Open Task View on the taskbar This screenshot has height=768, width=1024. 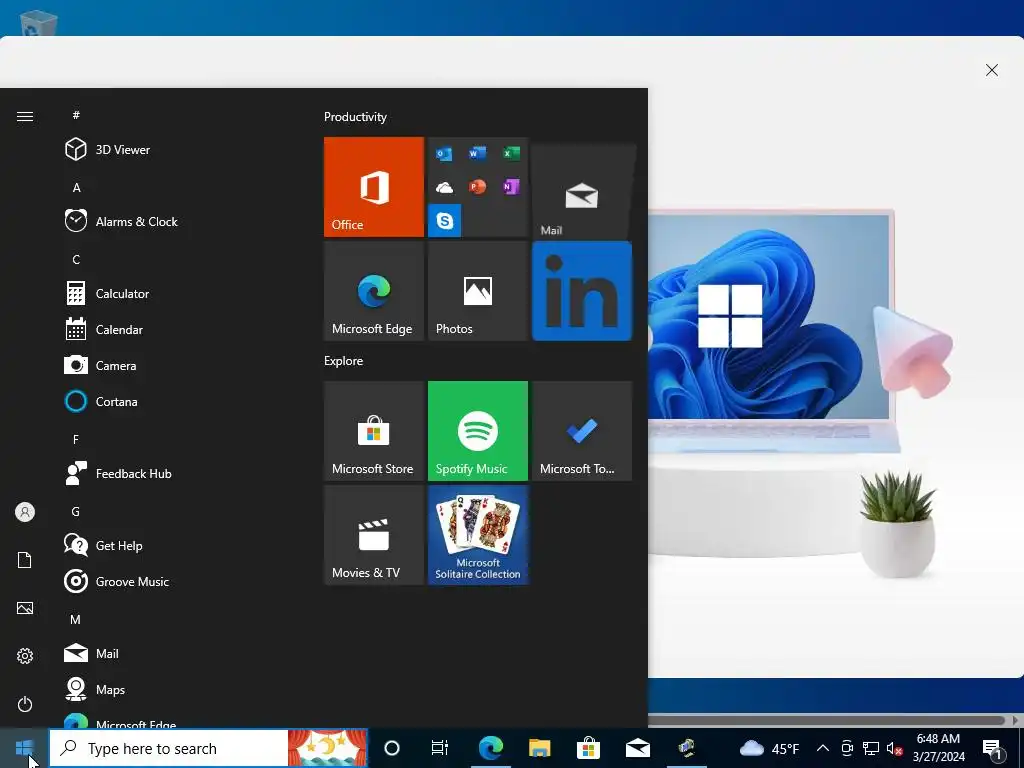coord(440,748)
